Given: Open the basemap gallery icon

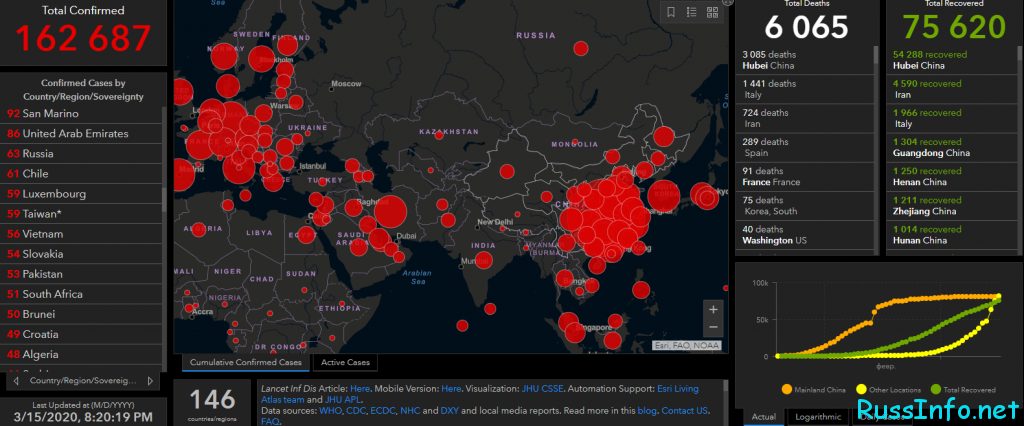Looking at the screenshot, I should pyautogui.click(x=712, y=12).
